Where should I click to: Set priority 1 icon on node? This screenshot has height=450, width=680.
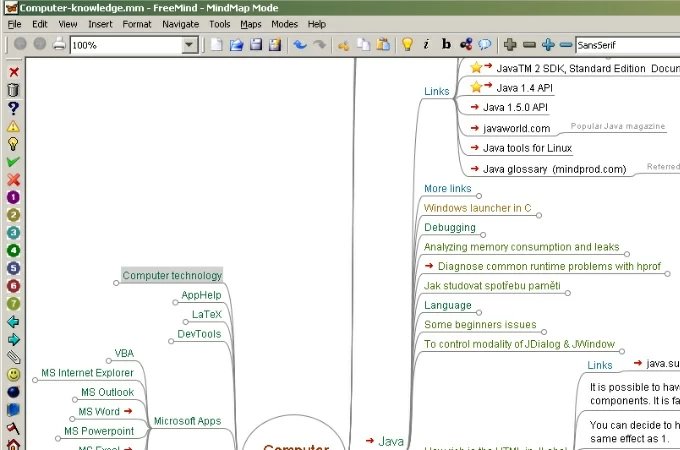(x=13, y=197)
